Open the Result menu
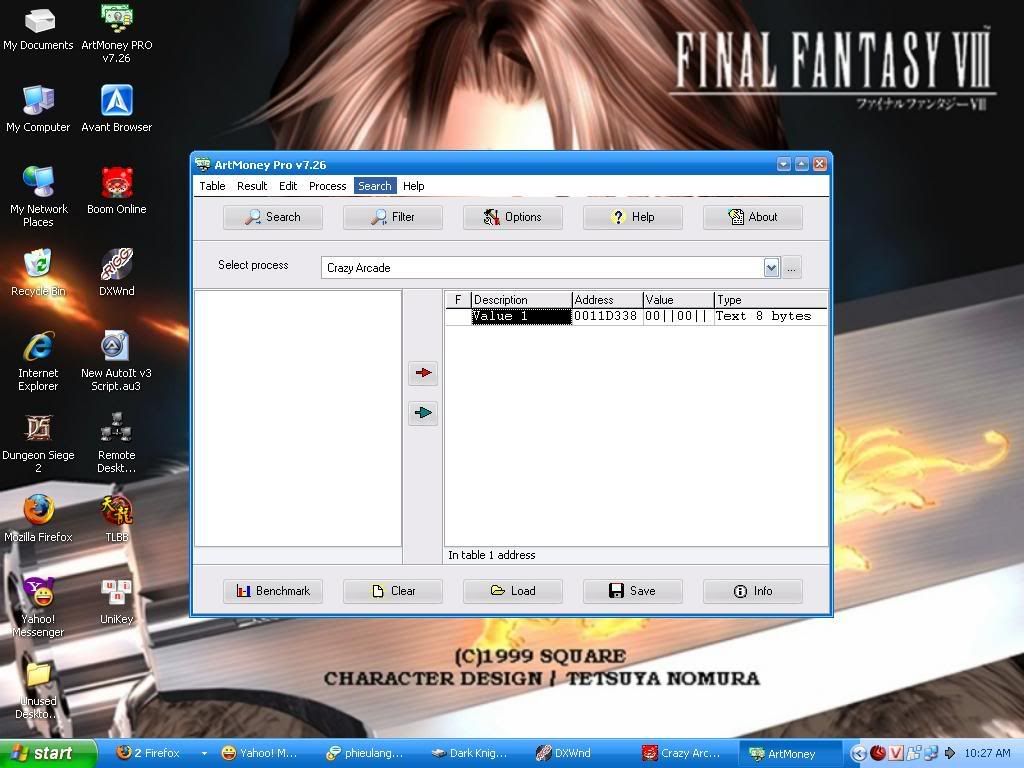 click(x=252, y=186)
